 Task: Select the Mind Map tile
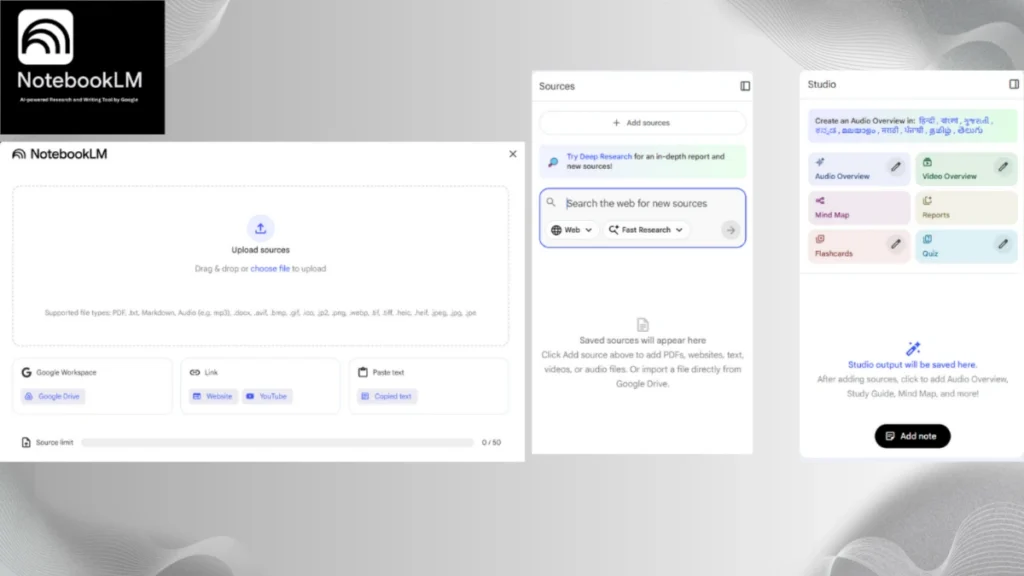[857, 208]
